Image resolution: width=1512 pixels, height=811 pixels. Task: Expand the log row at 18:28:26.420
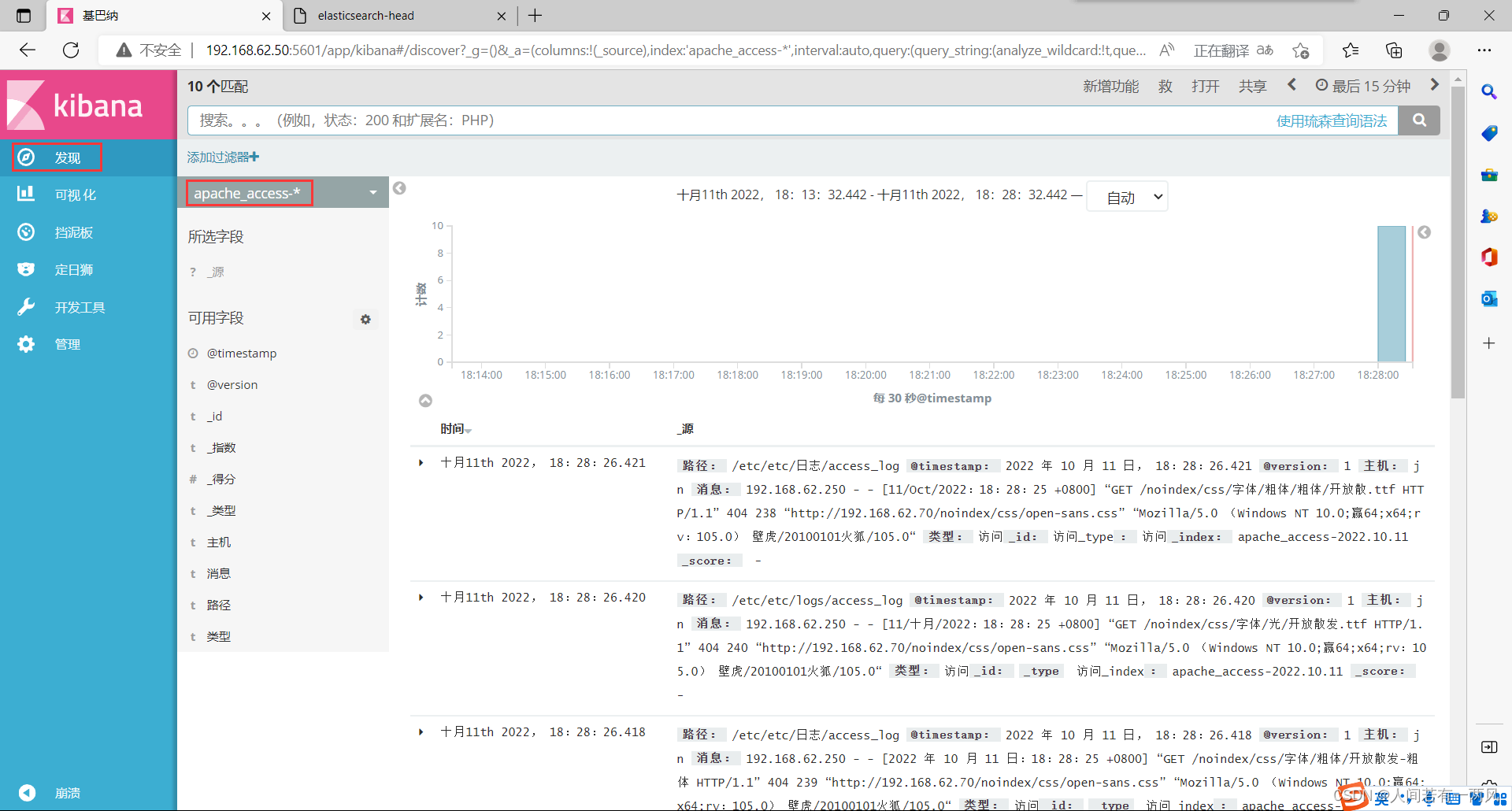point(421,598)
